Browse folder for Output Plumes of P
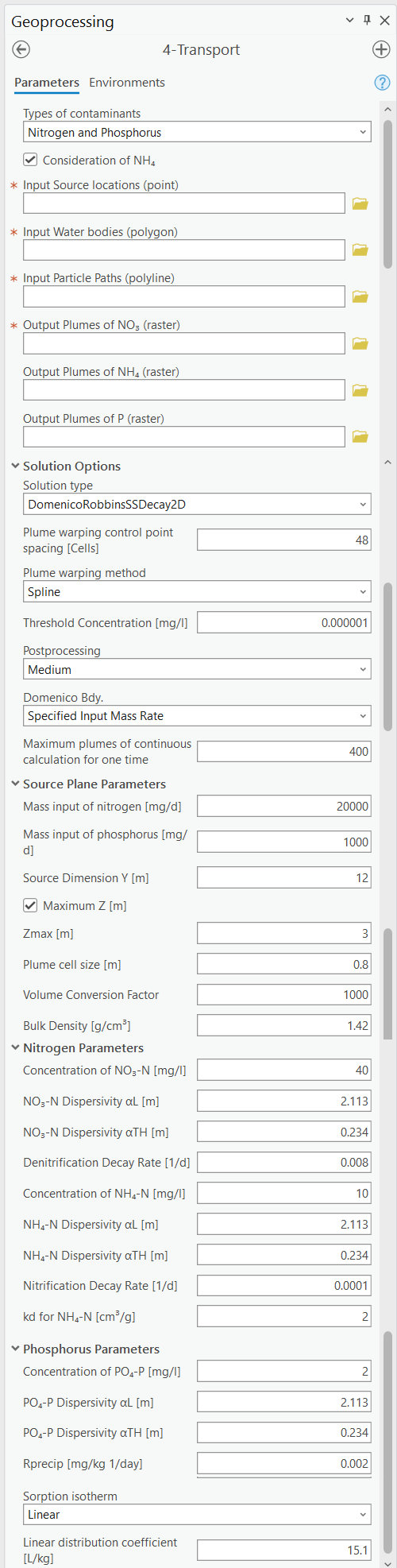Image resolution: width=397 pixels, height=1568 pixels. click(360, 436)
